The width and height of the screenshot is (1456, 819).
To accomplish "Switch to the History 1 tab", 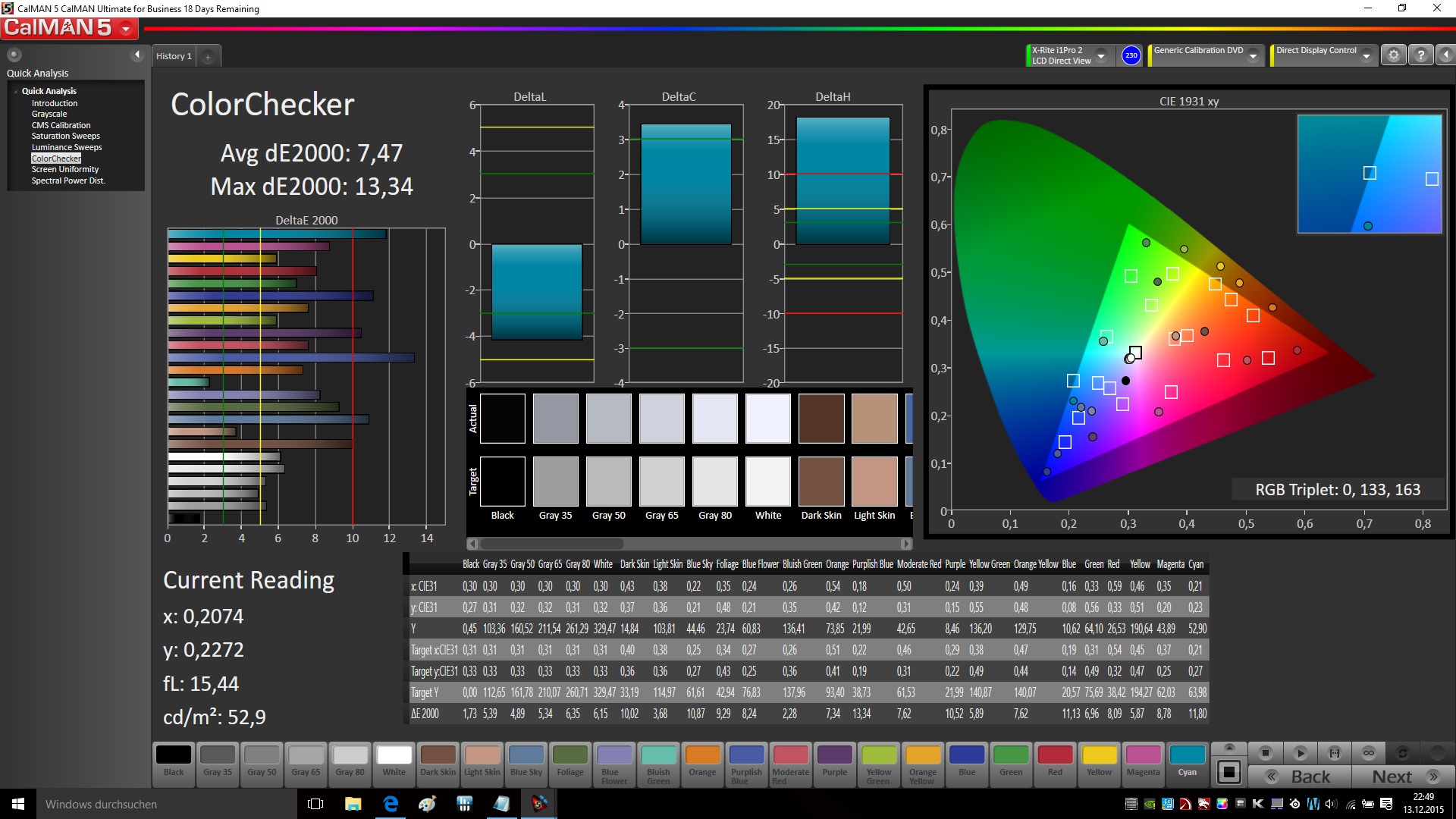I will [174, 56].
